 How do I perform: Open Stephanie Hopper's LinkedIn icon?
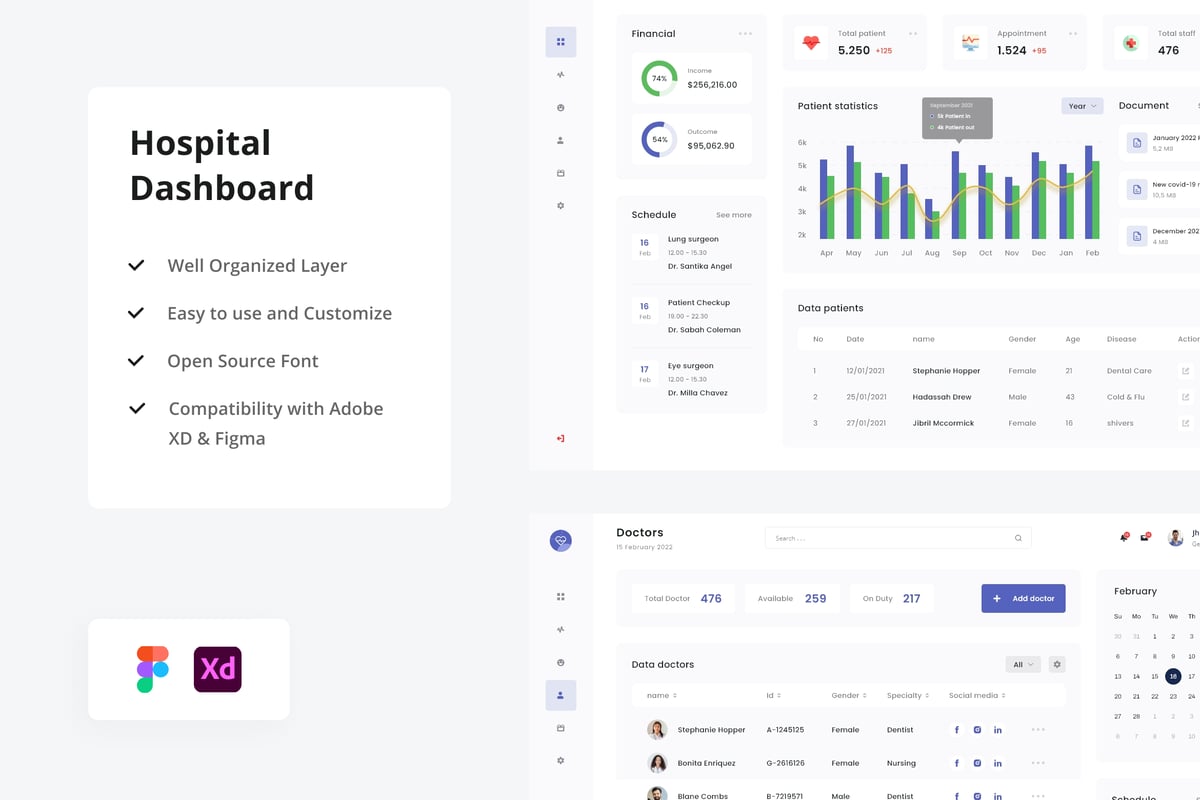[x=998, y=730]
